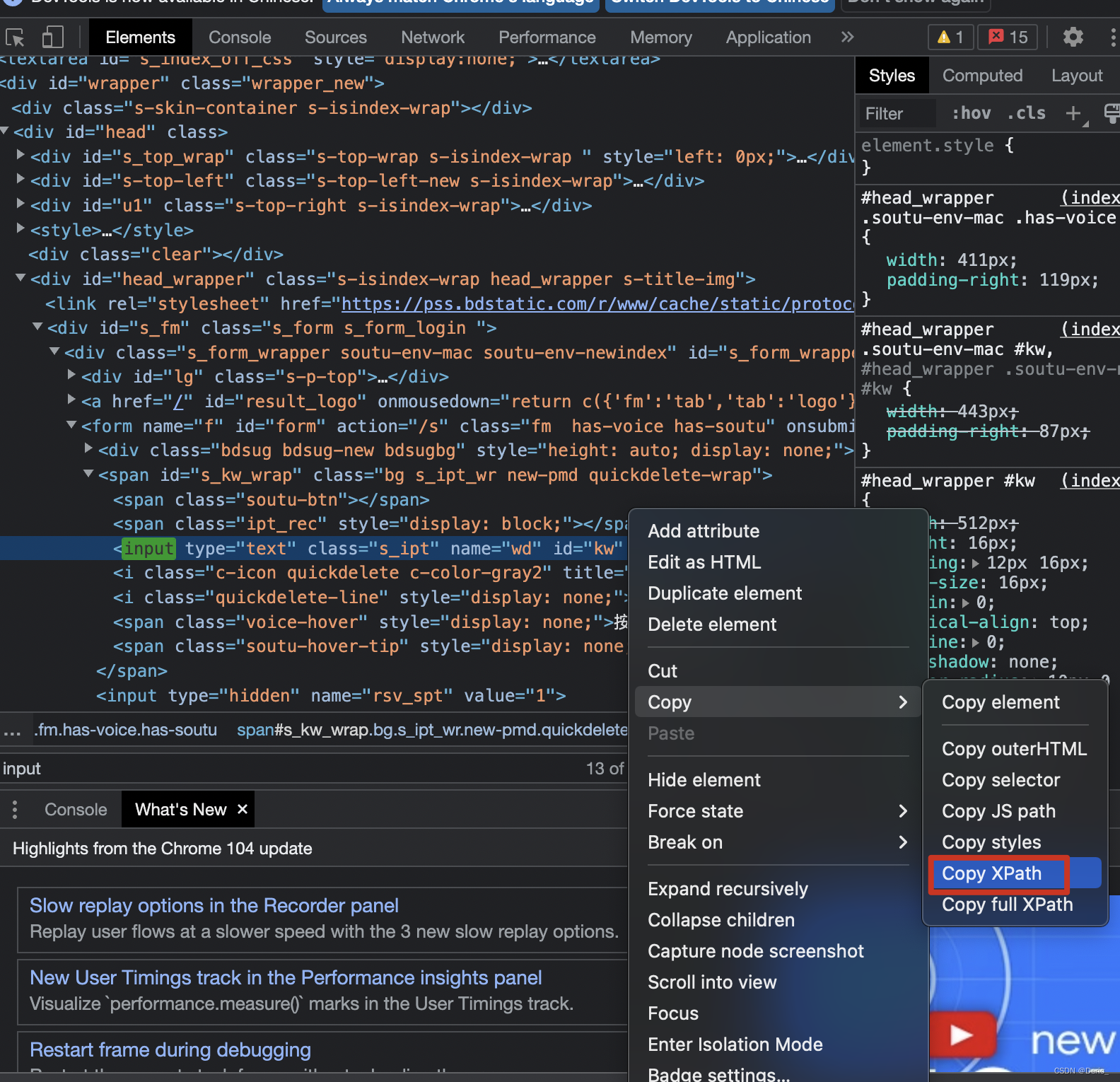This screenshot has height=1082, width=1120.
Task: Collapse the div id="s_fm" node
Action: (x=38, y=327)
